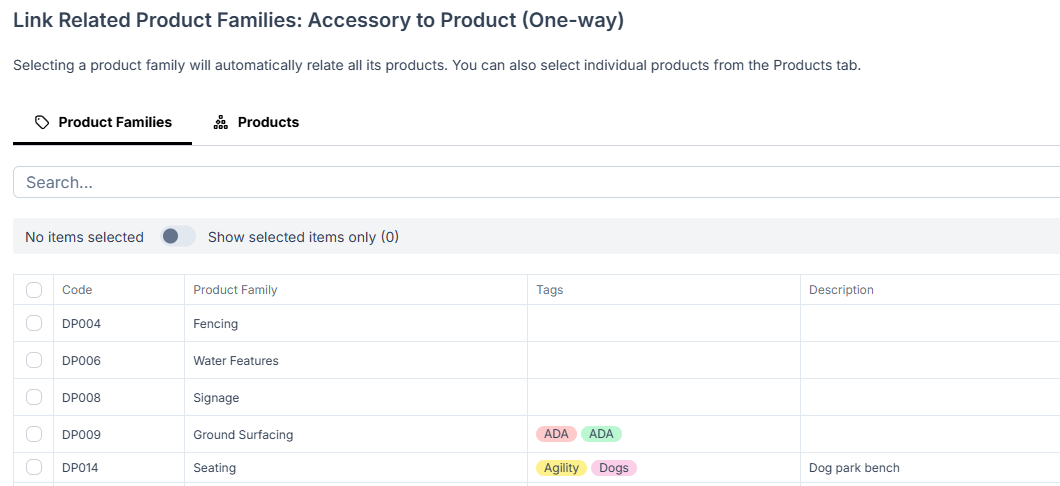
Task: Click the pink Dogs tag
Action: (614, 468)
